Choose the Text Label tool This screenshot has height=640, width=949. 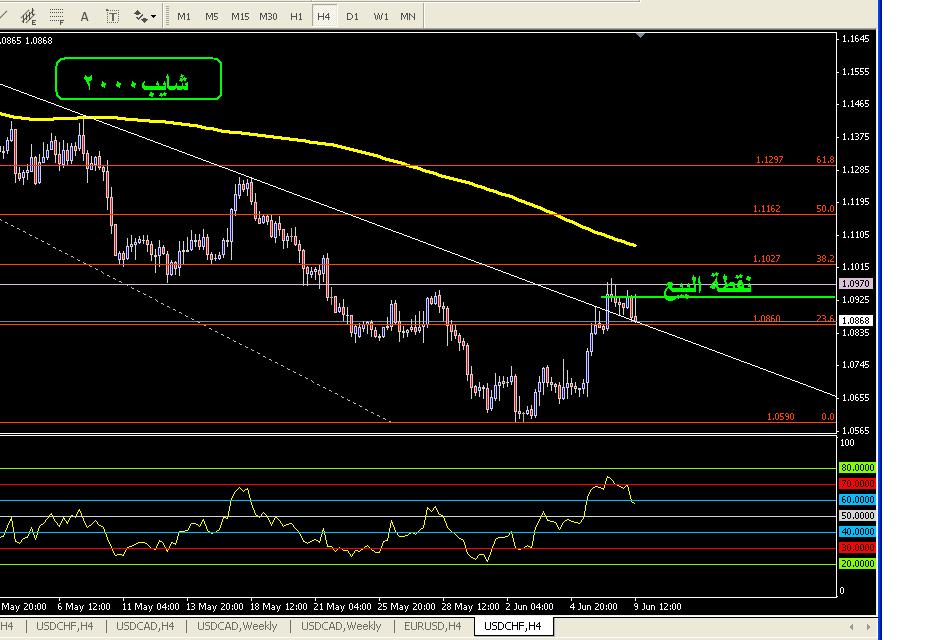click(x=112, y=16)
